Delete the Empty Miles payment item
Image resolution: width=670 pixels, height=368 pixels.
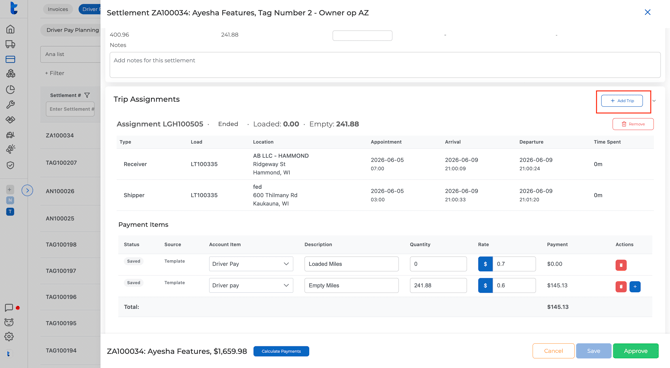(x=621, y=286)
